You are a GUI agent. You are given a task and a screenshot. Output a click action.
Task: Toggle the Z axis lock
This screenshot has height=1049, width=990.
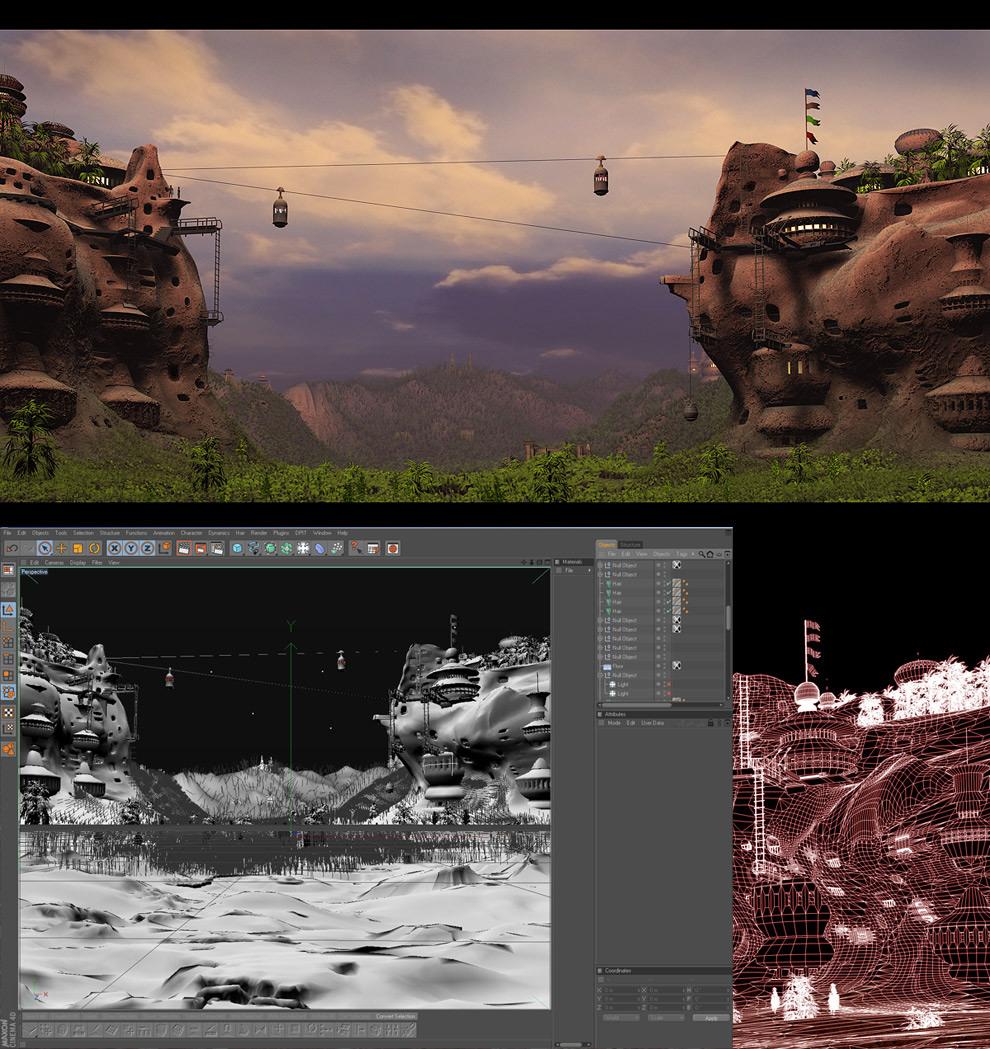pos(148,548)
